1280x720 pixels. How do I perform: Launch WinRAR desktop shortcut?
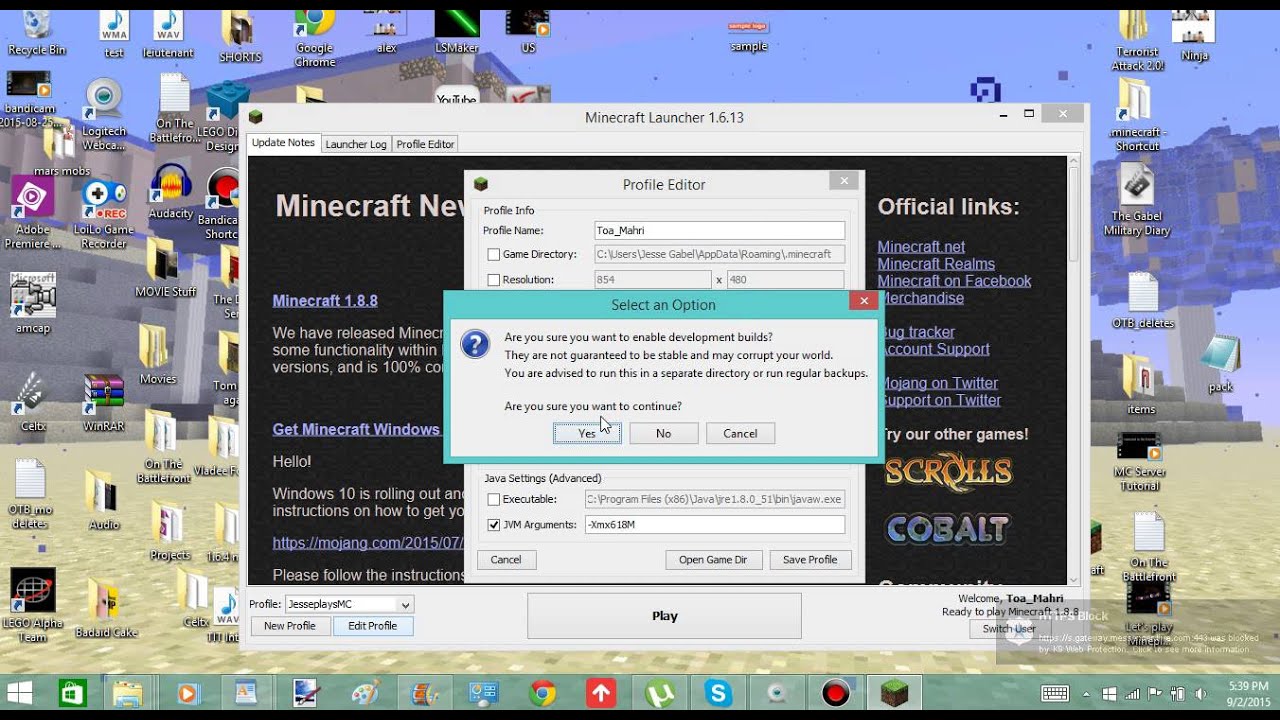103,403
